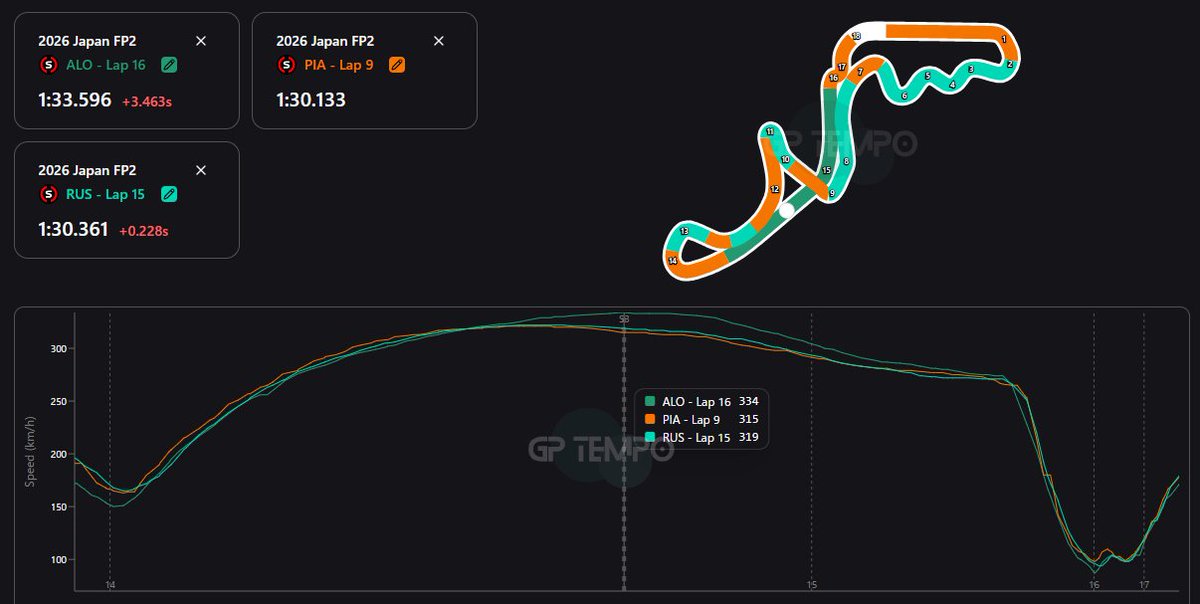Screen dimensions: 1200x604
Task: Click the 334 speed value in tooltip
Action: [x=748, y=401]
